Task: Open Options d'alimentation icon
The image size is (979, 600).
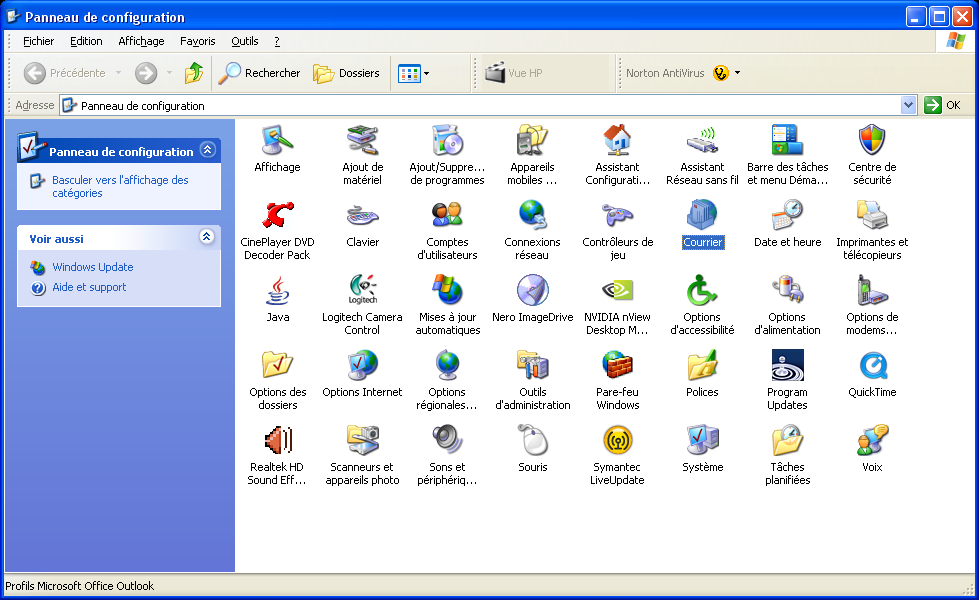Action: coord(787,291)
